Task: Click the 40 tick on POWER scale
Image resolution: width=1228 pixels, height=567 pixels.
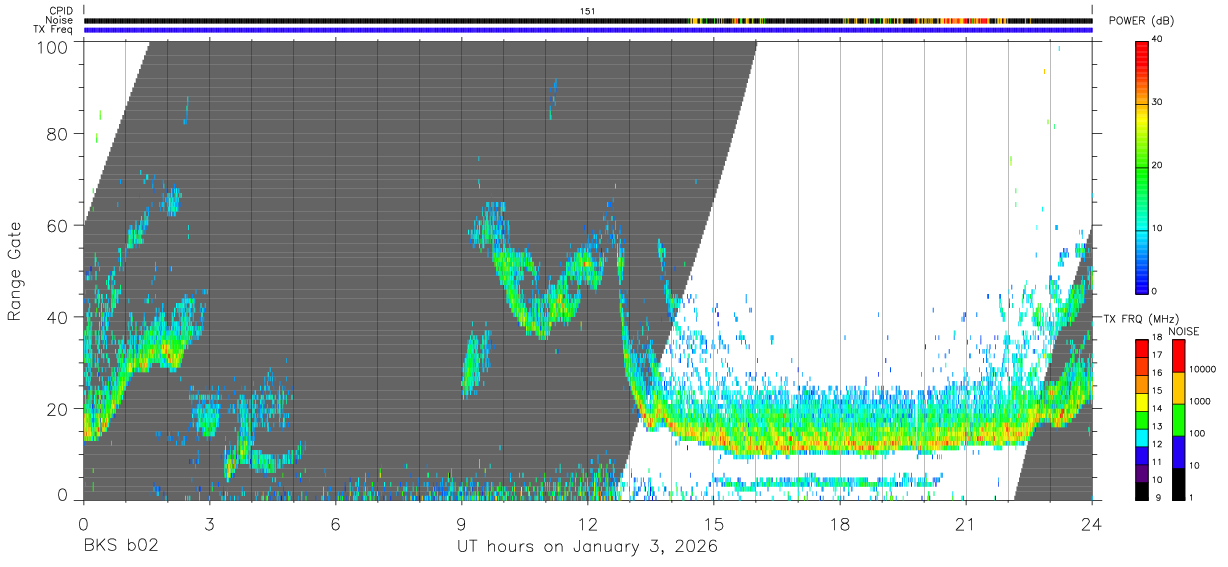Action: pos(1158,39)
